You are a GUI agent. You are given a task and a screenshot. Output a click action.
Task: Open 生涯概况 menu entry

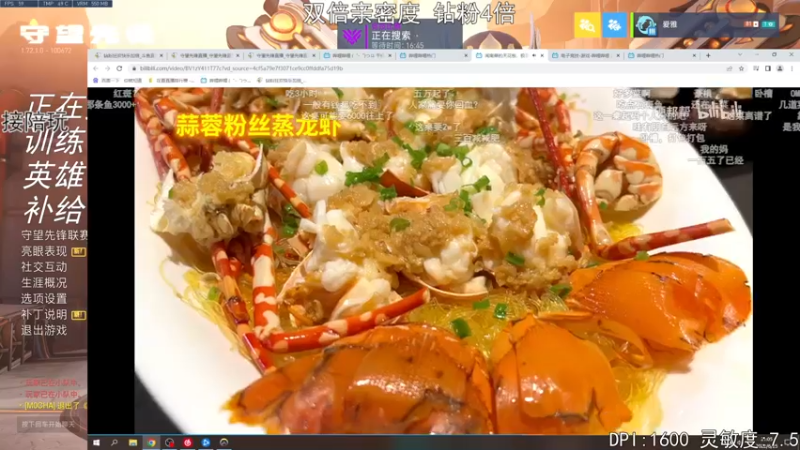pyautogui.click(x=44, y=283)
